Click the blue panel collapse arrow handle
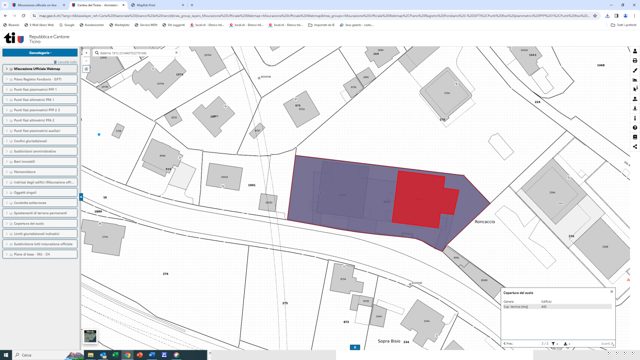 [81, 197]
